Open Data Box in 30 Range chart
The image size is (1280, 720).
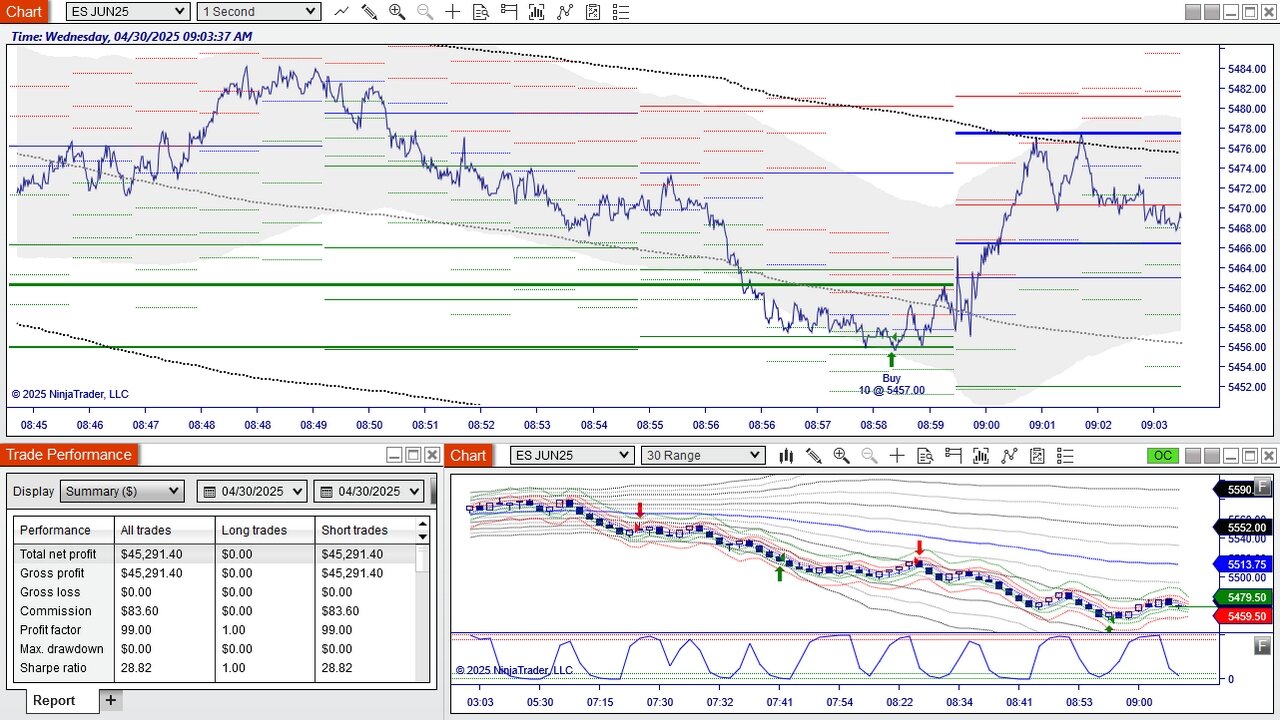click(925, 456)
